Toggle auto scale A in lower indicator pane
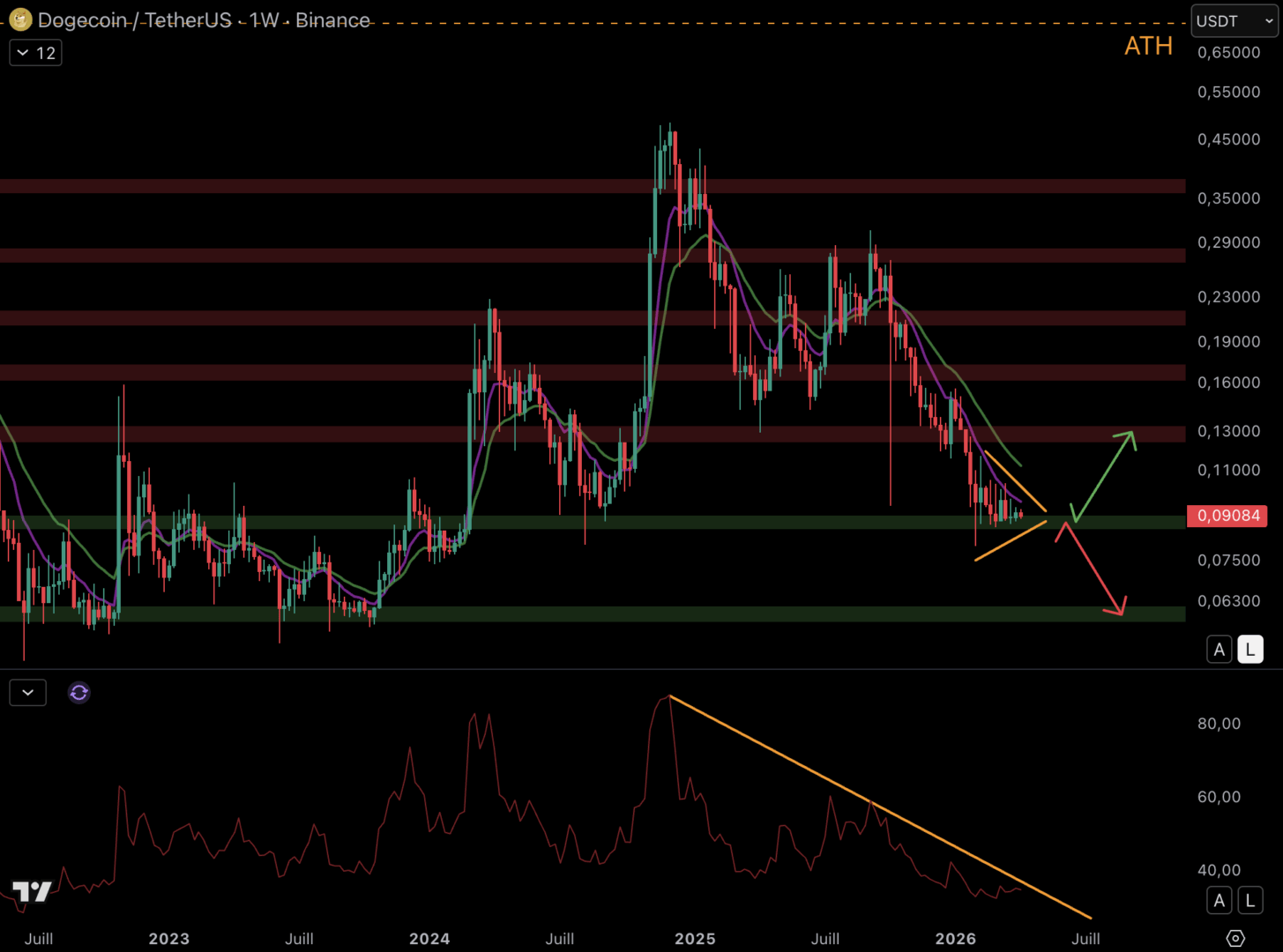1283x952 pixels. [x=1219, y=900]
